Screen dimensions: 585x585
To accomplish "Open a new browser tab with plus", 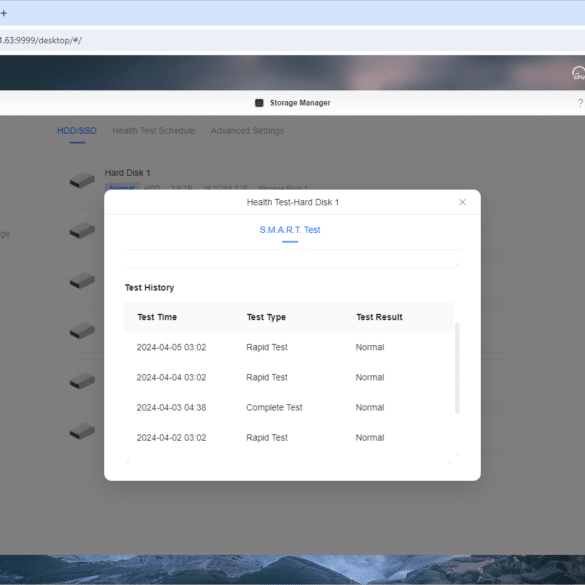I will (4, 13).
